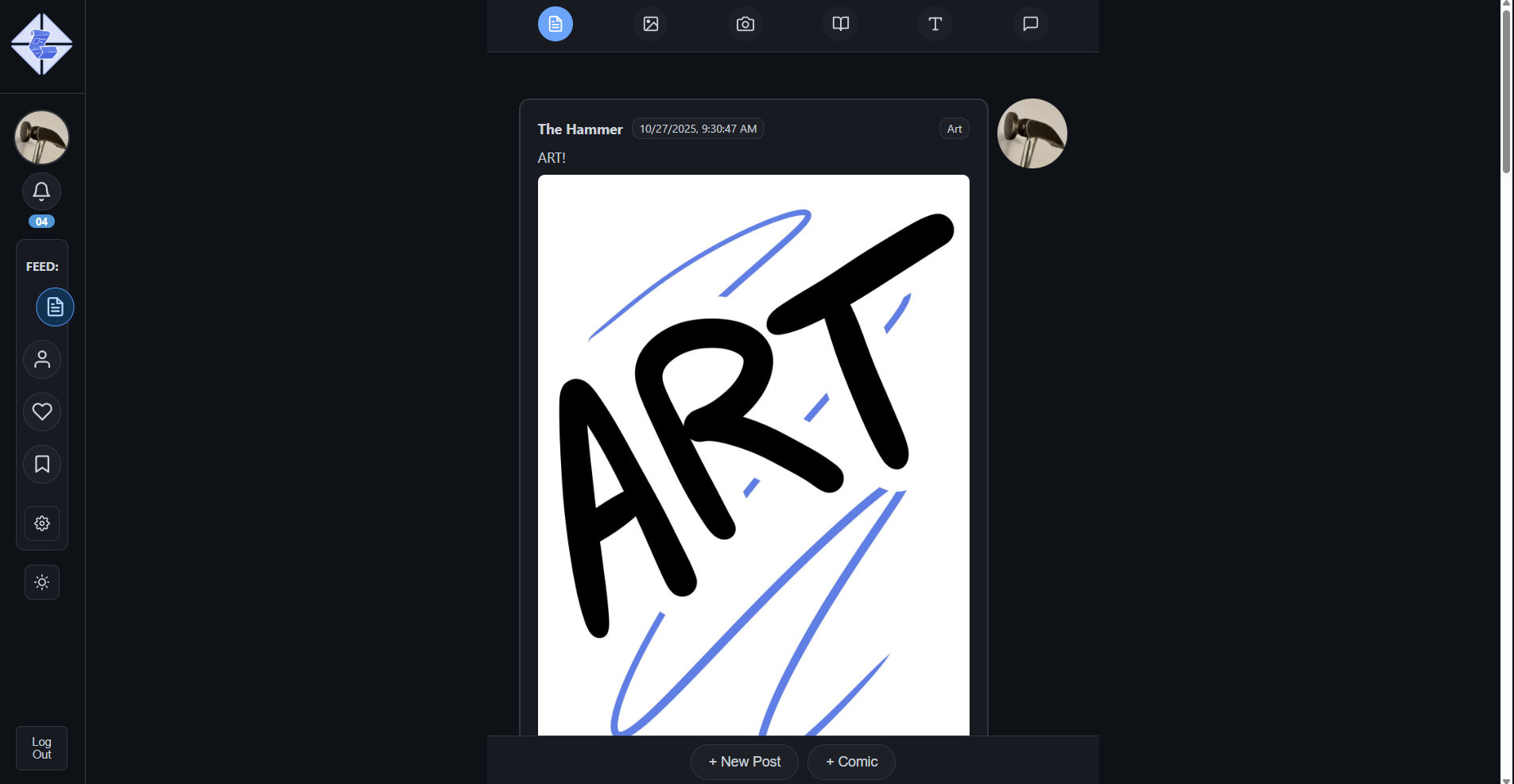This screenshot has width=1514, height=784.
Task: Select the all posts feed icon in sidebar
Action: click(x=55, y=307)
